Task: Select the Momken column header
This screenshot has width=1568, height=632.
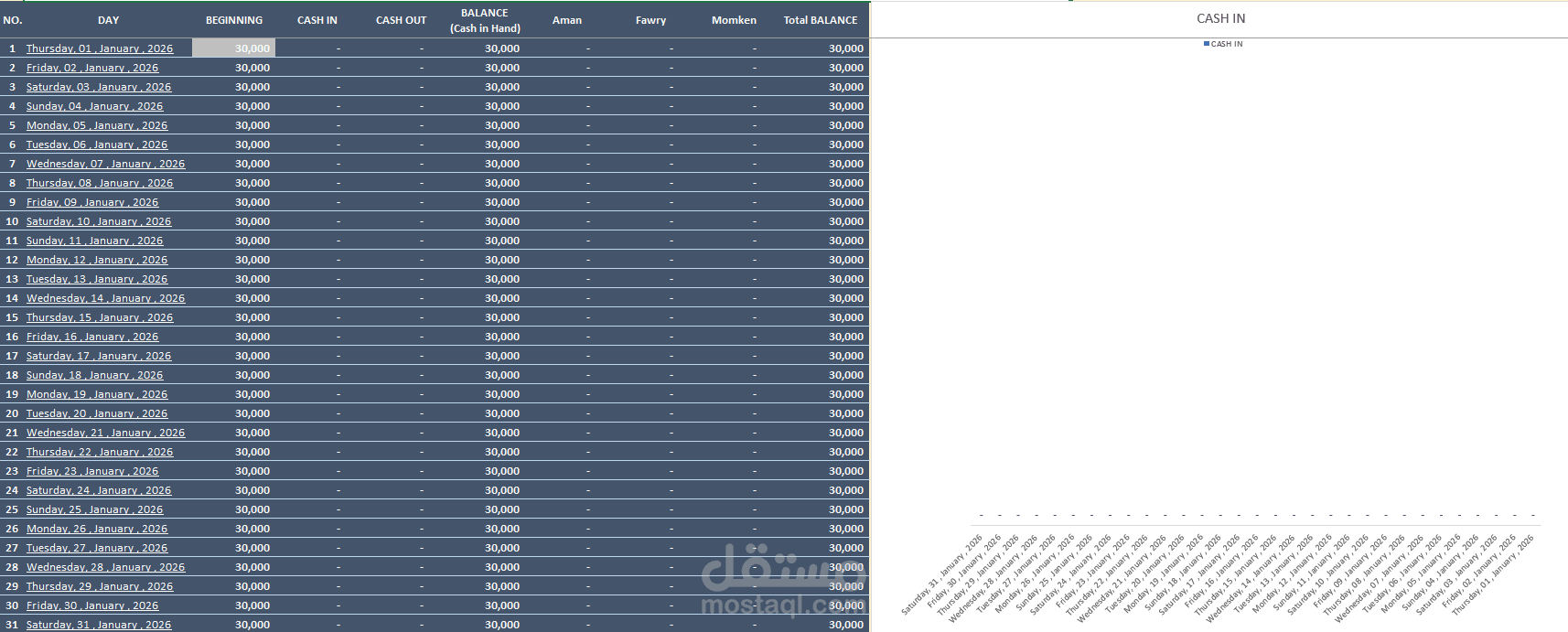Action: pos(734,20)
